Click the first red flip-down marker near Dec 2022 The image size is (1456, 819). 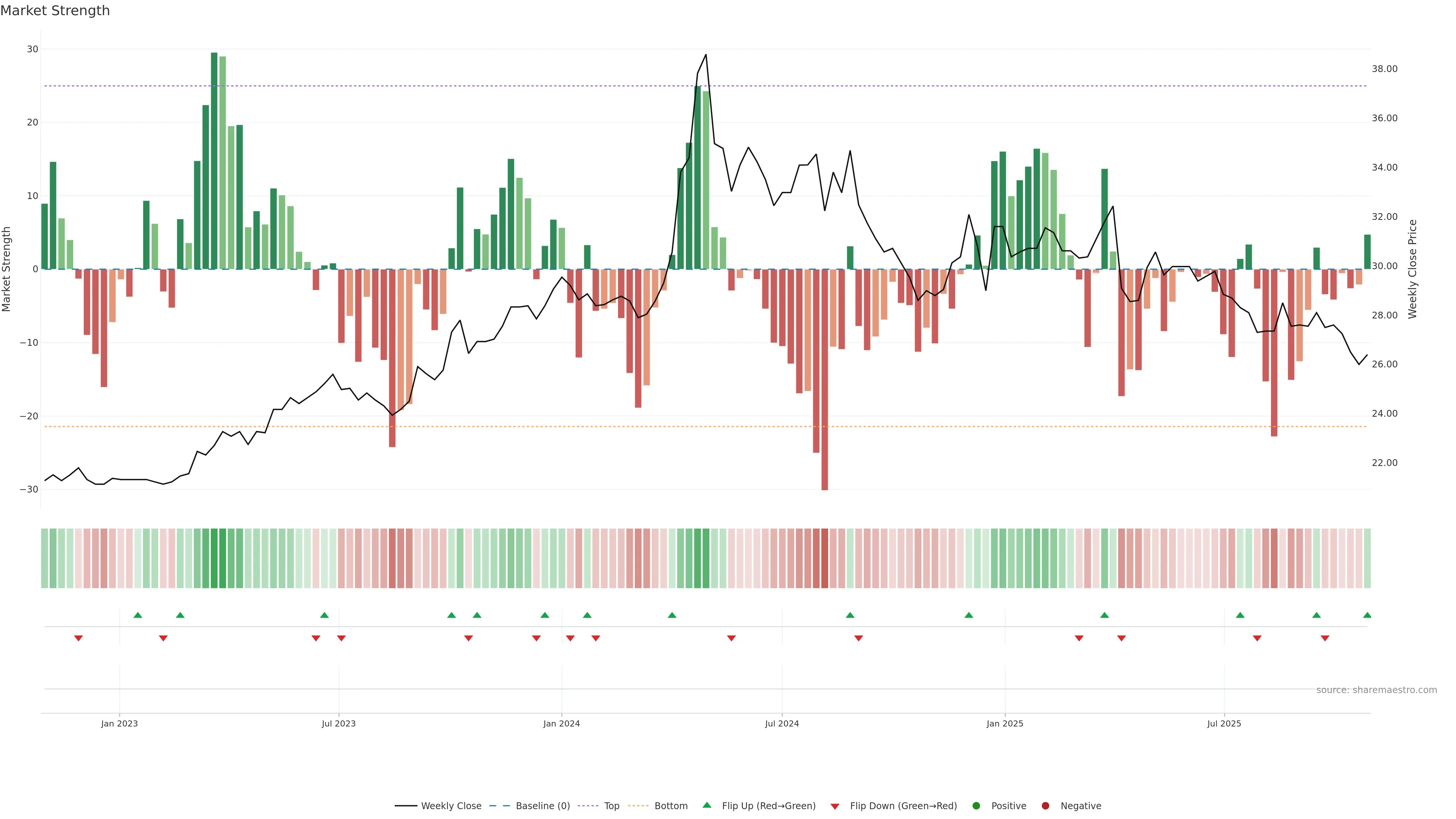pos(78,638)
